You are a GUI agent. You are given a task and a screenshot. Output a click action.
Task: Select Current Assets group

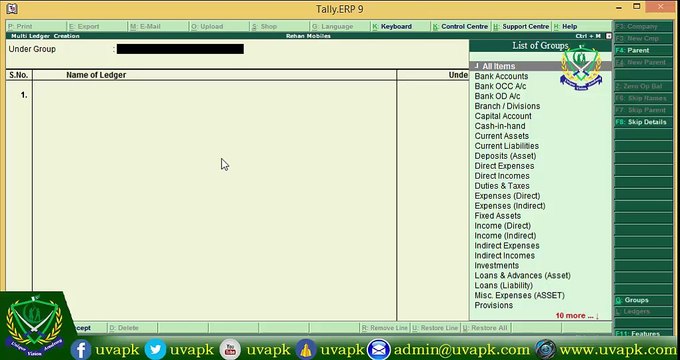point(502,136)
